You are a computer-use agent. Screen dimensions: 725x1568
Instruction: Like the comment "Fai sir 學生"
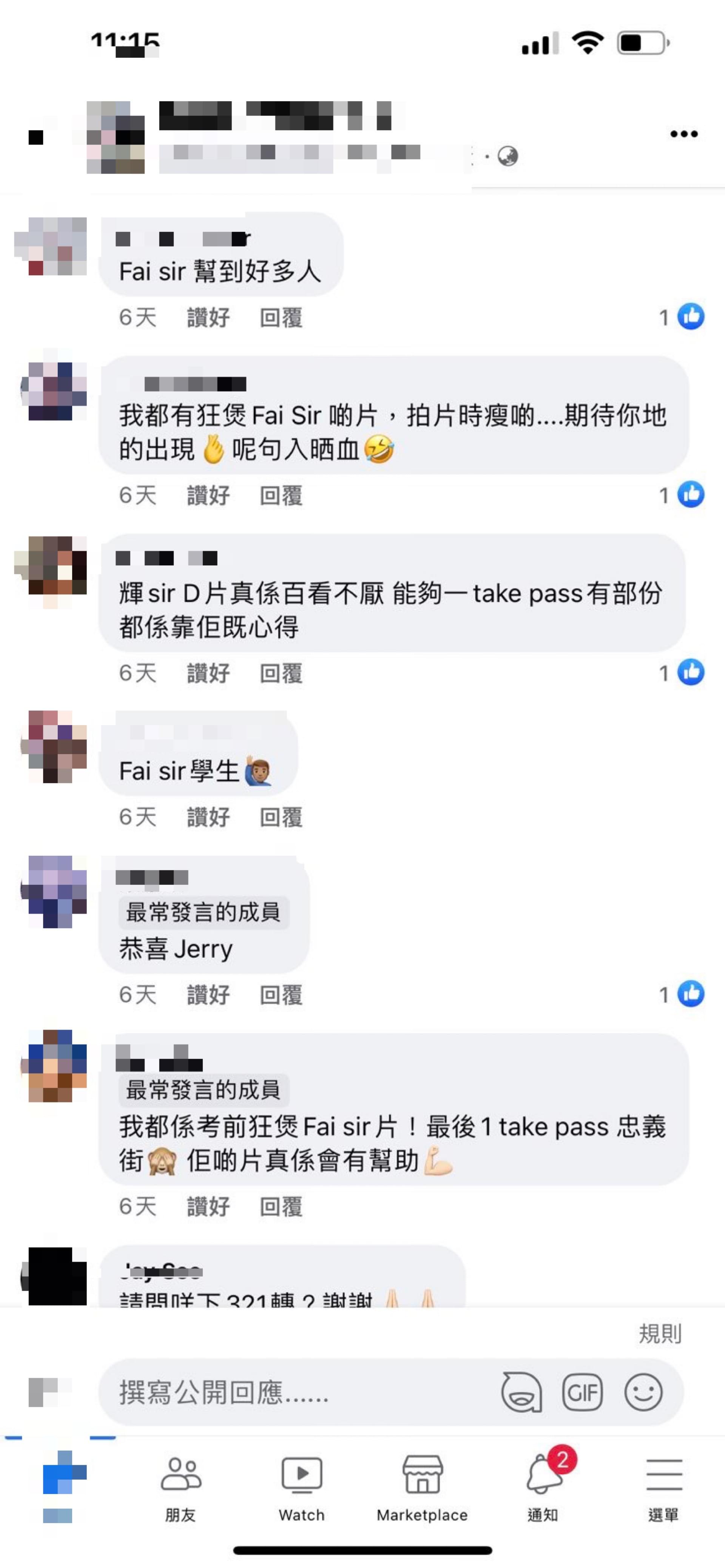(x=208, y=817)
